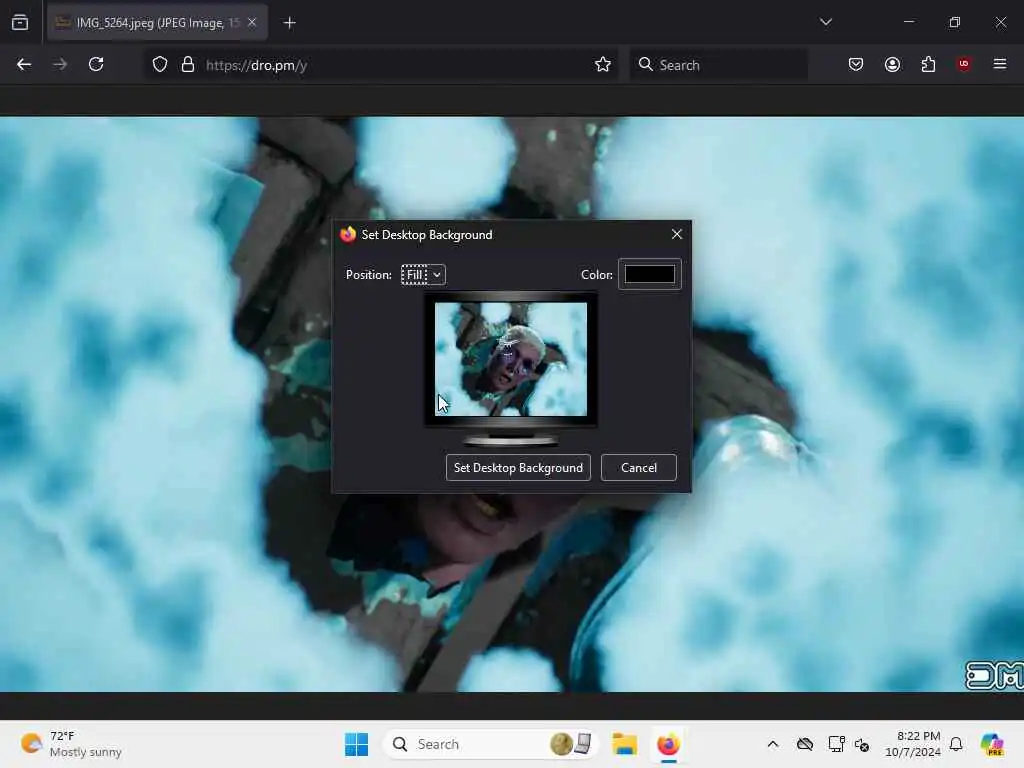1024x768 pixels.
Task: Launch Copilot preview from taskbar
Action: [992, 744]
